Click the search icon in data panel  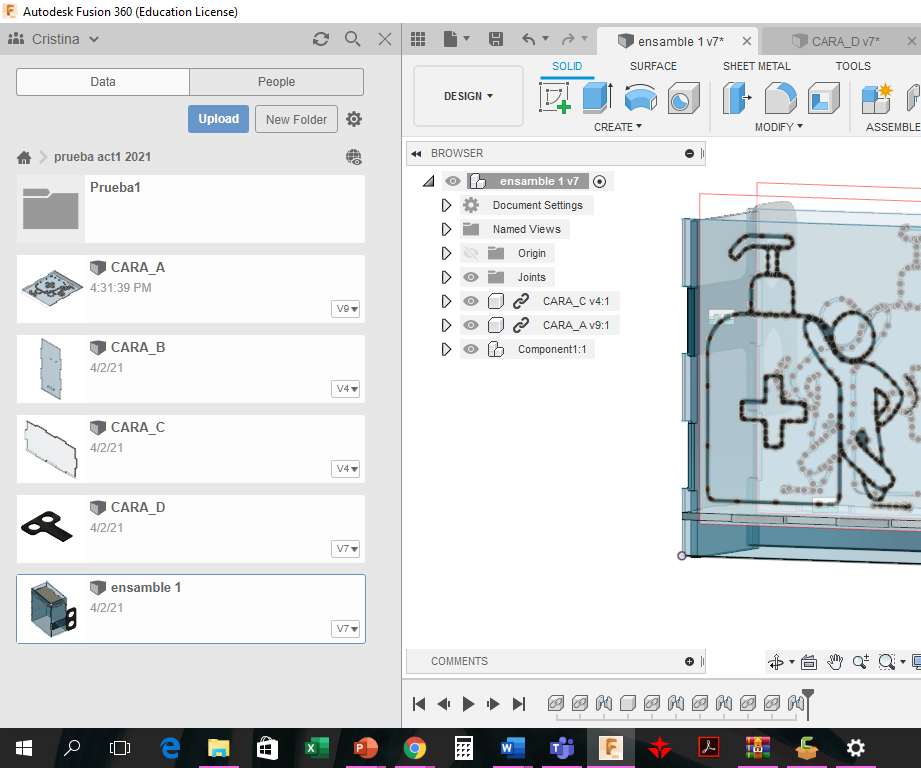352,39
